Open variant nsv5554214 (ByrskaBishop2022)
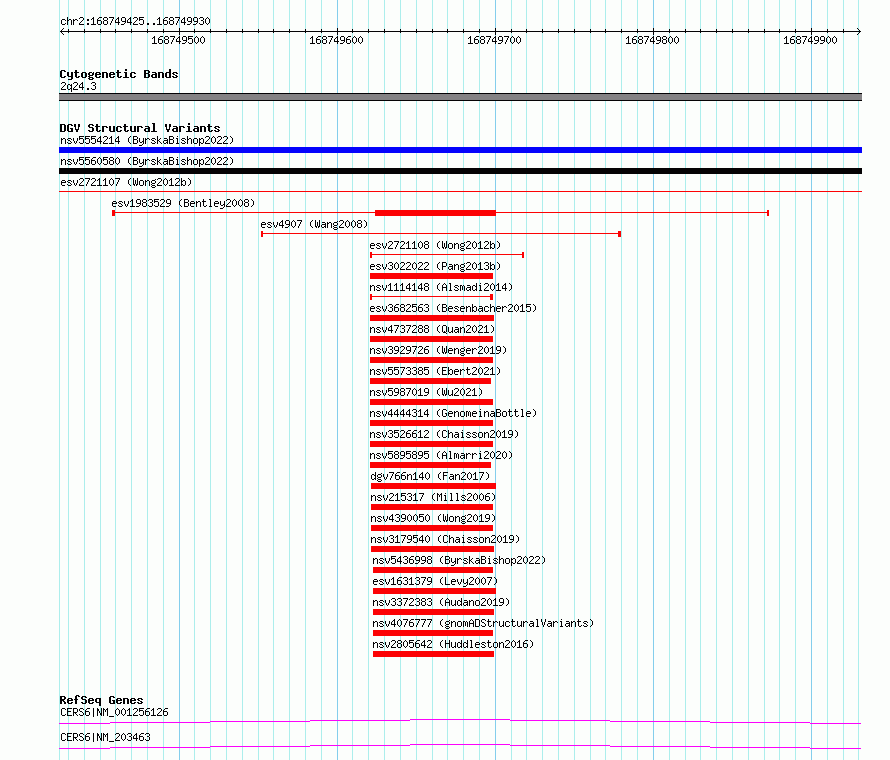The width and height of the screenshot is (890, 760). click(x=147, y=140)
